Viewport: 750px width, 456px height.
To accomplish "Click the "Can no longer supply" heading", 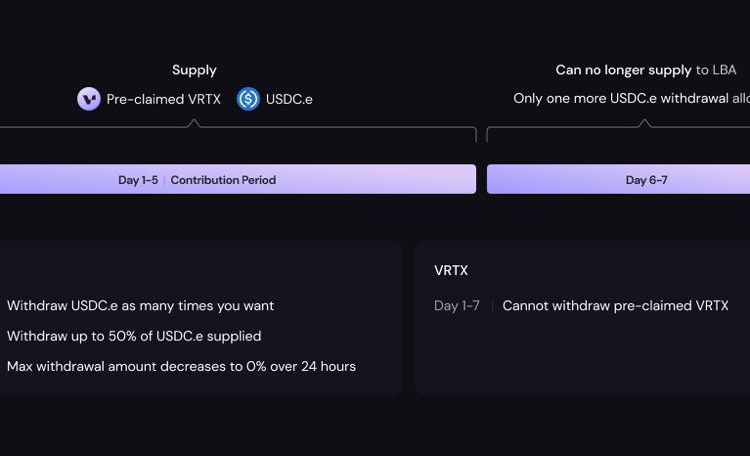I will click(x=623, y=70).
